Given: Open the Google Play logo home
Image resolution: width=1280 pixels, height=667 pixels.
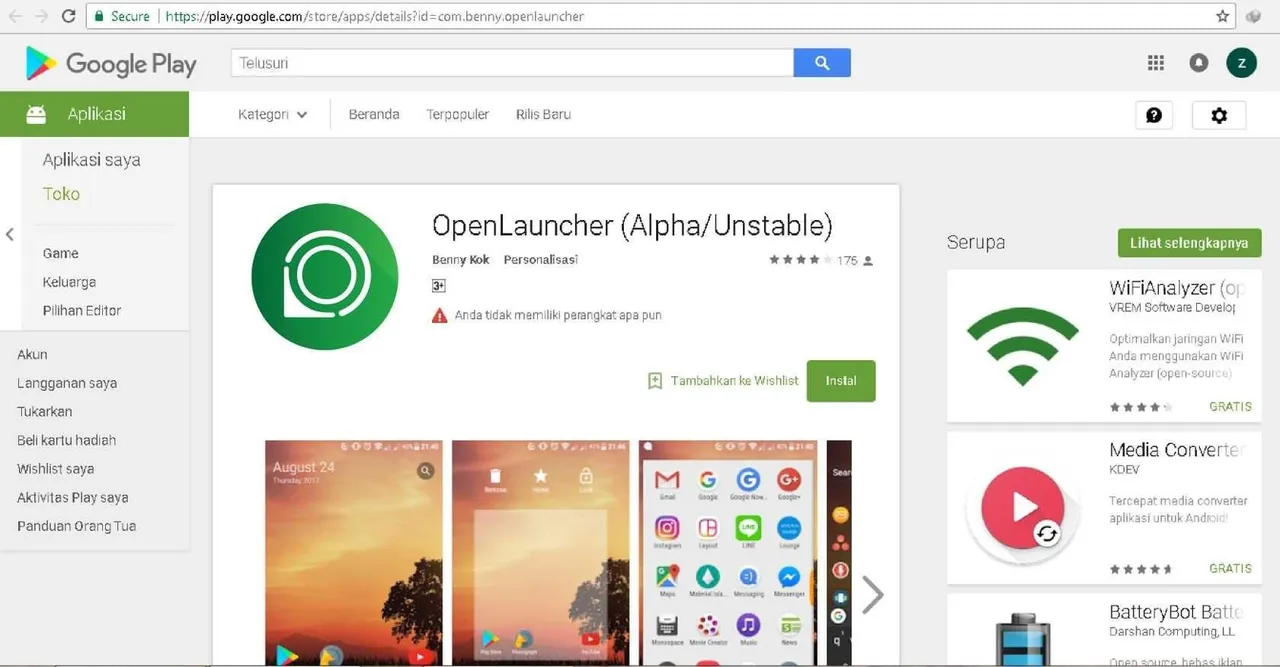Looking at the screenshot, I should [111, 64].
